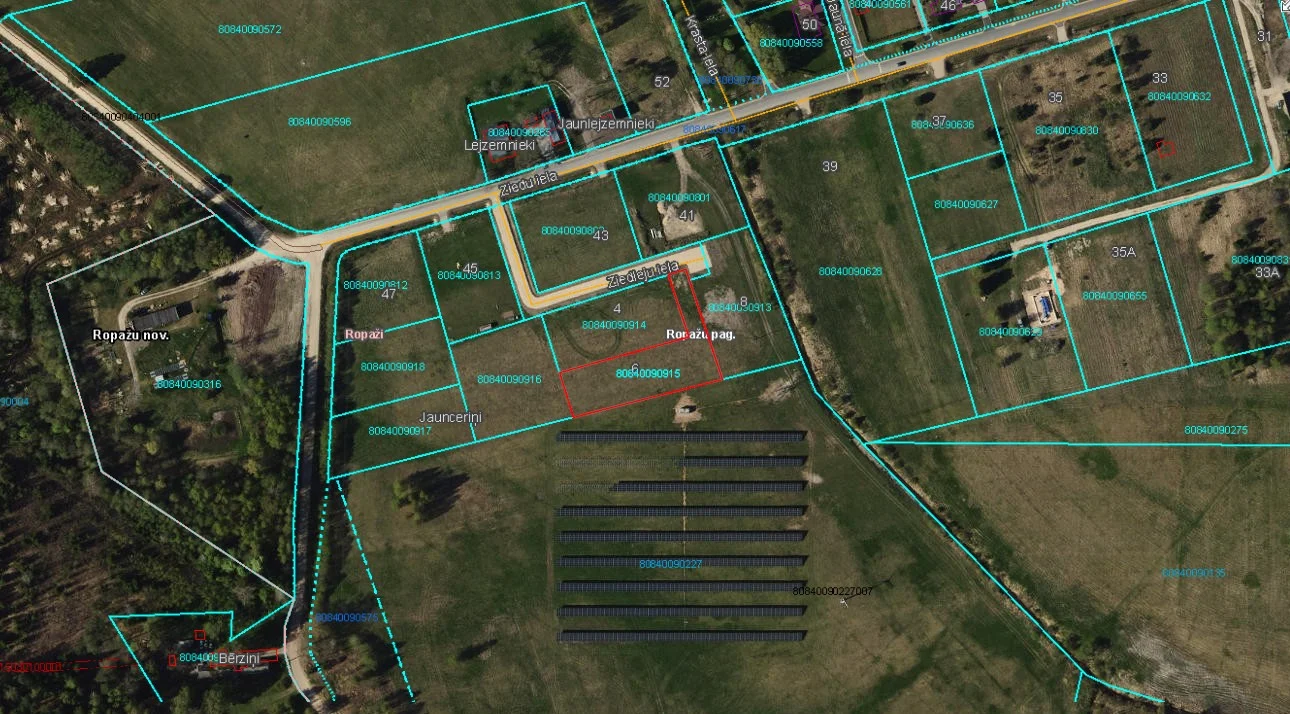Select parcel label 80840090914
Image resolution: width=1290 pixels, height=714 pixels.
click(613, 325)
